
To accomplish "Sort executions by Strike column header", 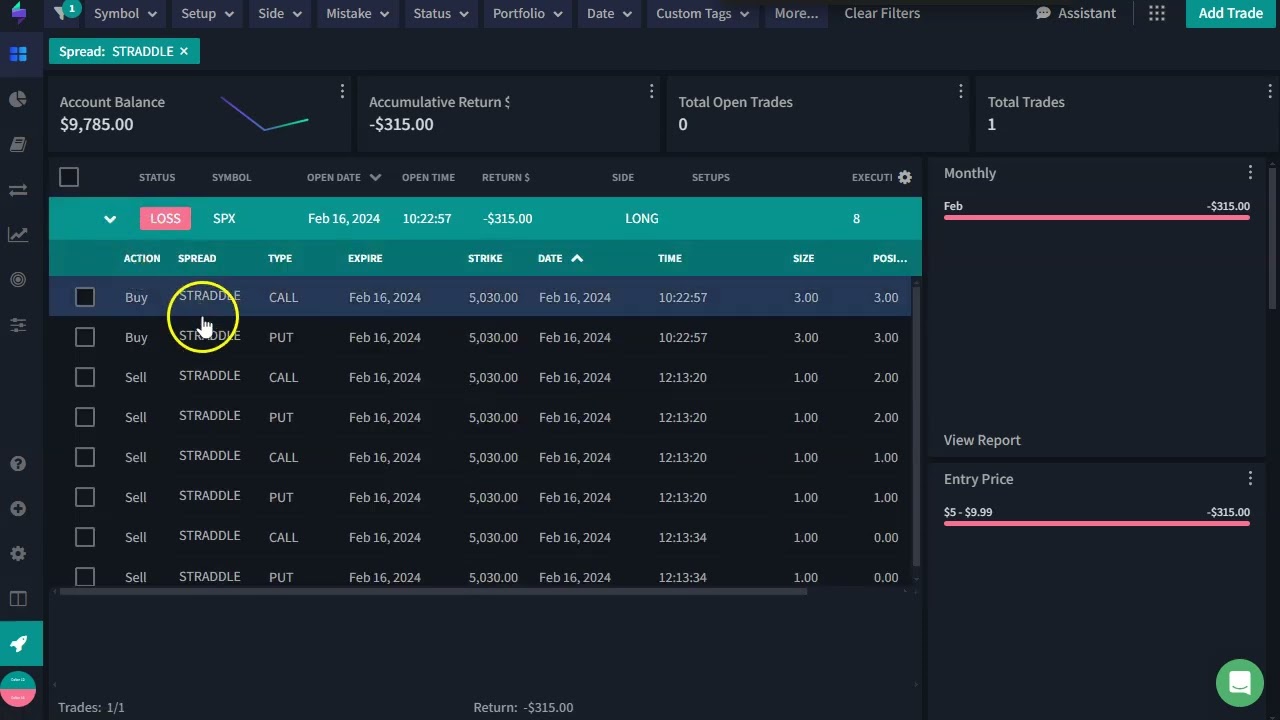I will (485, 258).
